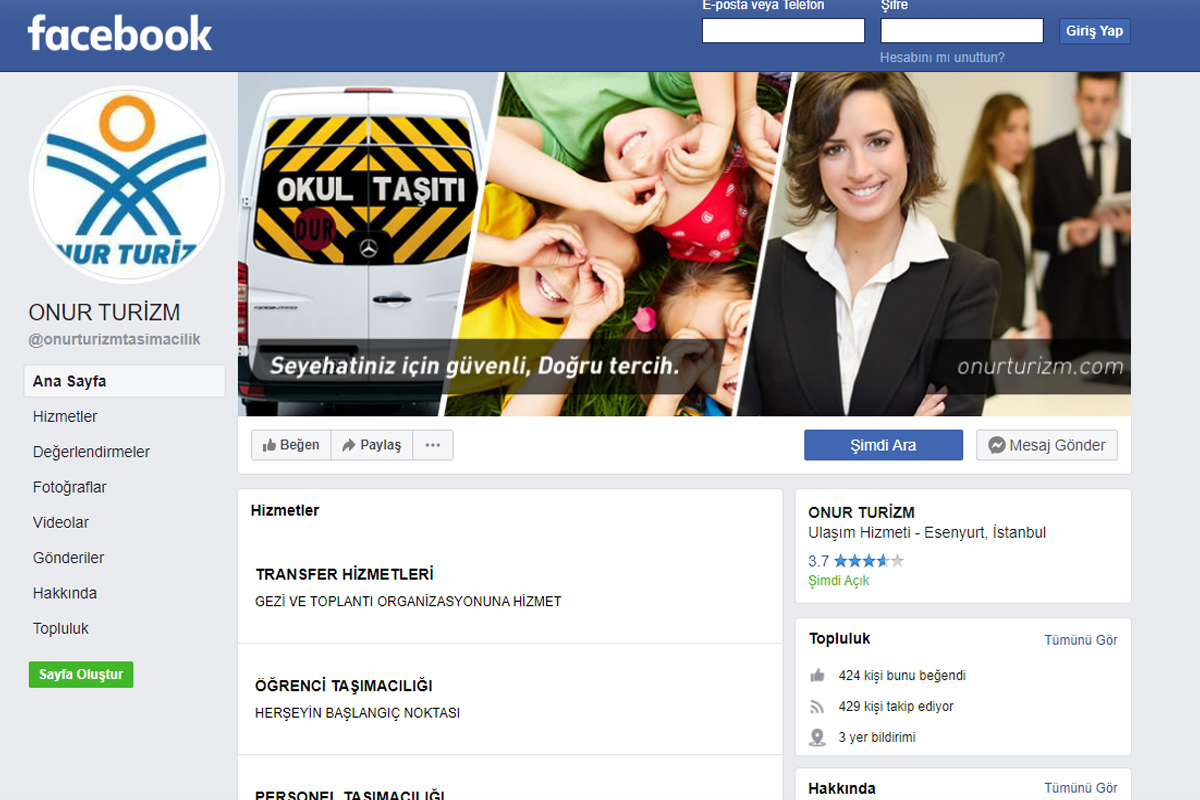Open Hakkında in the sidebar
This screenshot has width=1200, height=800.
tap(65, 593)
